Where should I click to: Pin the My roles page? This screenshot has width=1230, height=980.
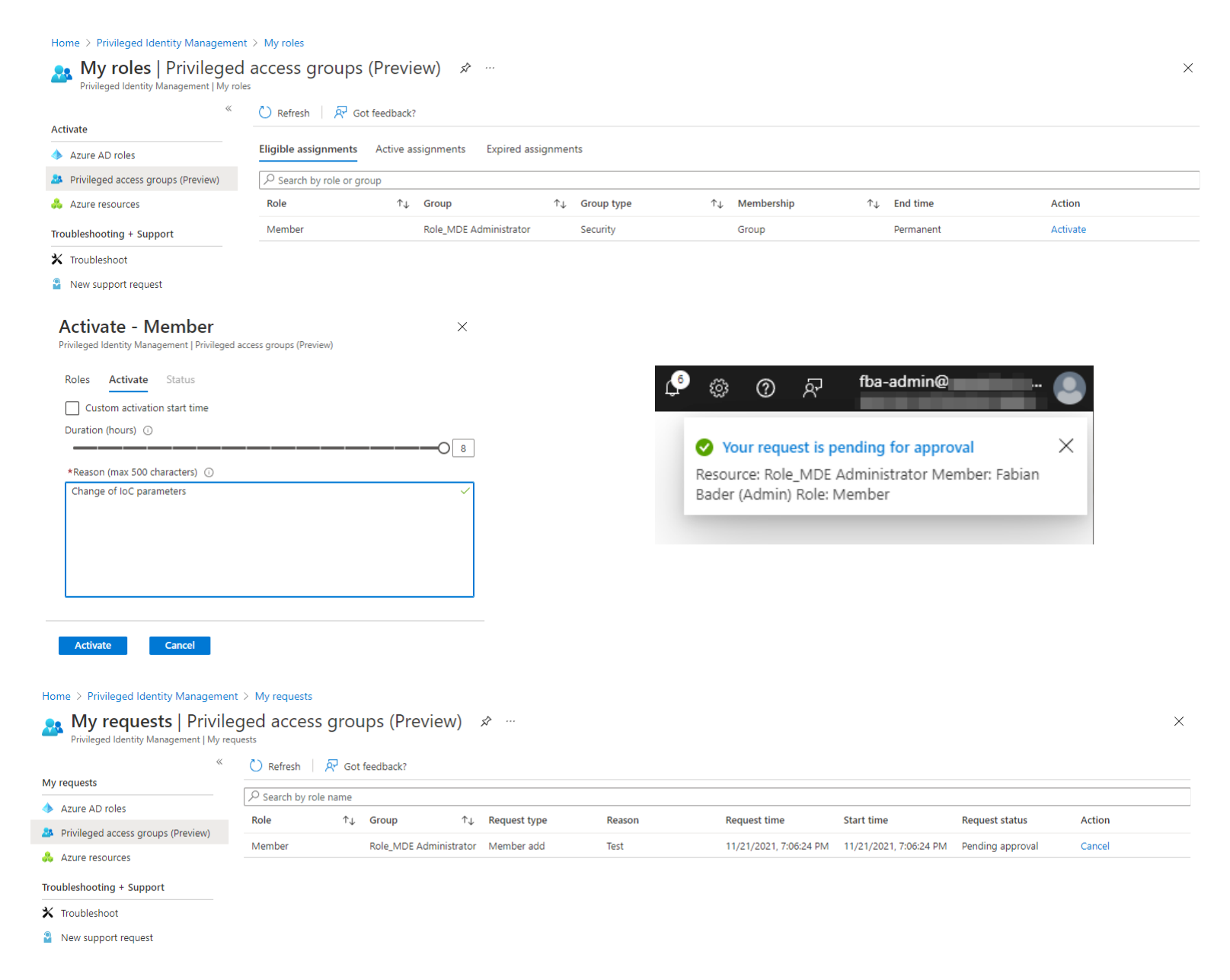click(x=465, y=68)
